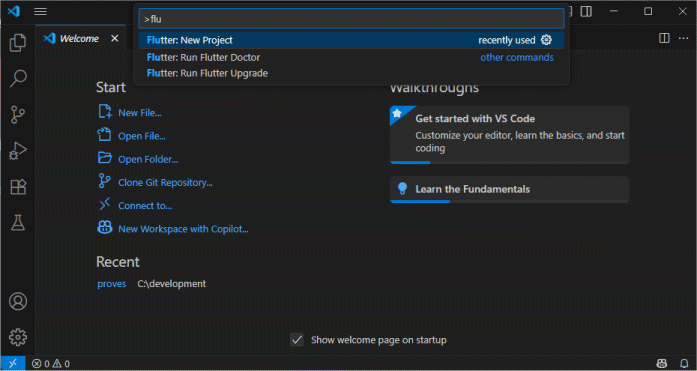This screenshot has height=371, width=697.
Task: Click the 'recently used' label
Action: pos(507,40)
